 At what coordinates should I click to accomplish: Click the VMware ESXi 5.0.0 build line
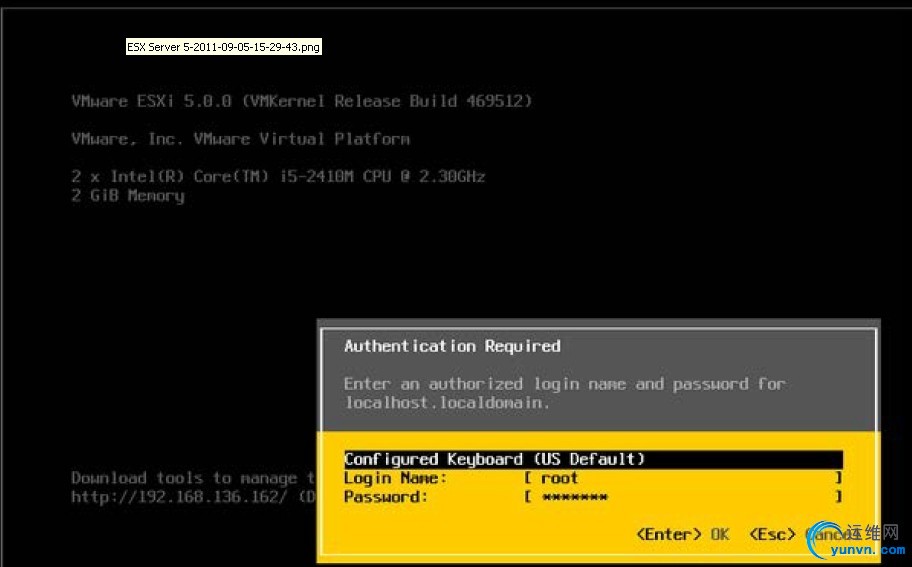click(x=302, y=101)
